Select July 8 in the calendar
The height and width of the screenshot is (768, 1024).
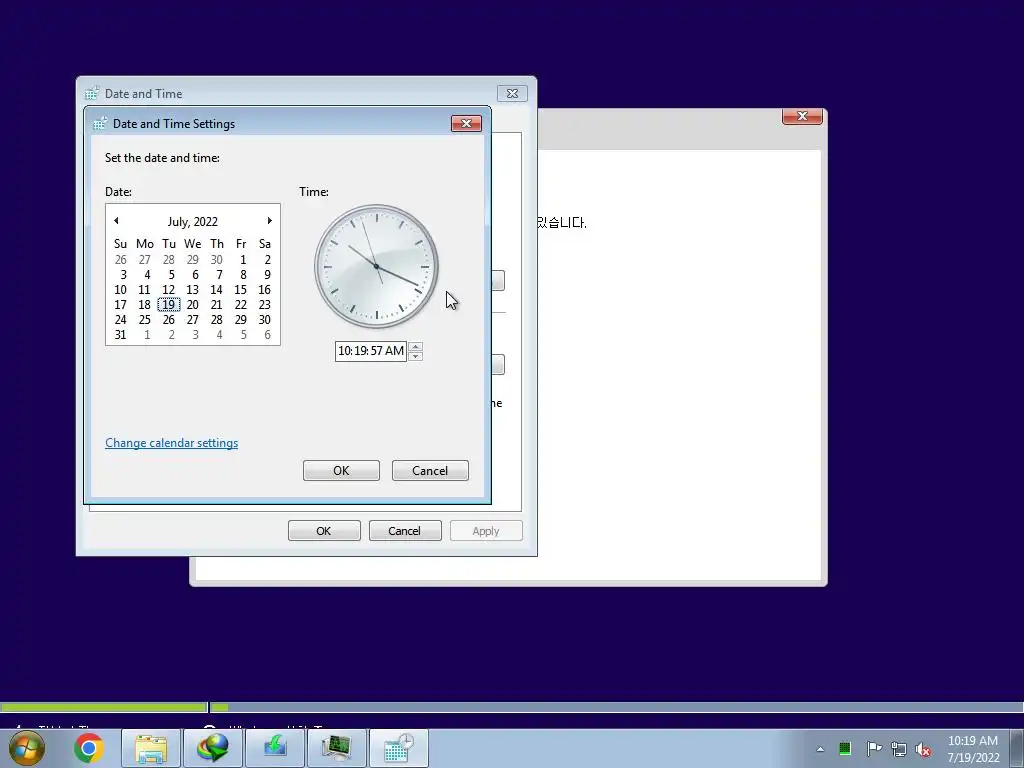[243, 274]
